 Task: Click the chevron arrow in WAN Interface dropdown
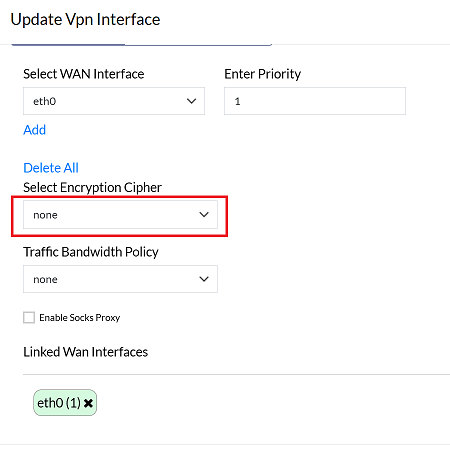191,101
